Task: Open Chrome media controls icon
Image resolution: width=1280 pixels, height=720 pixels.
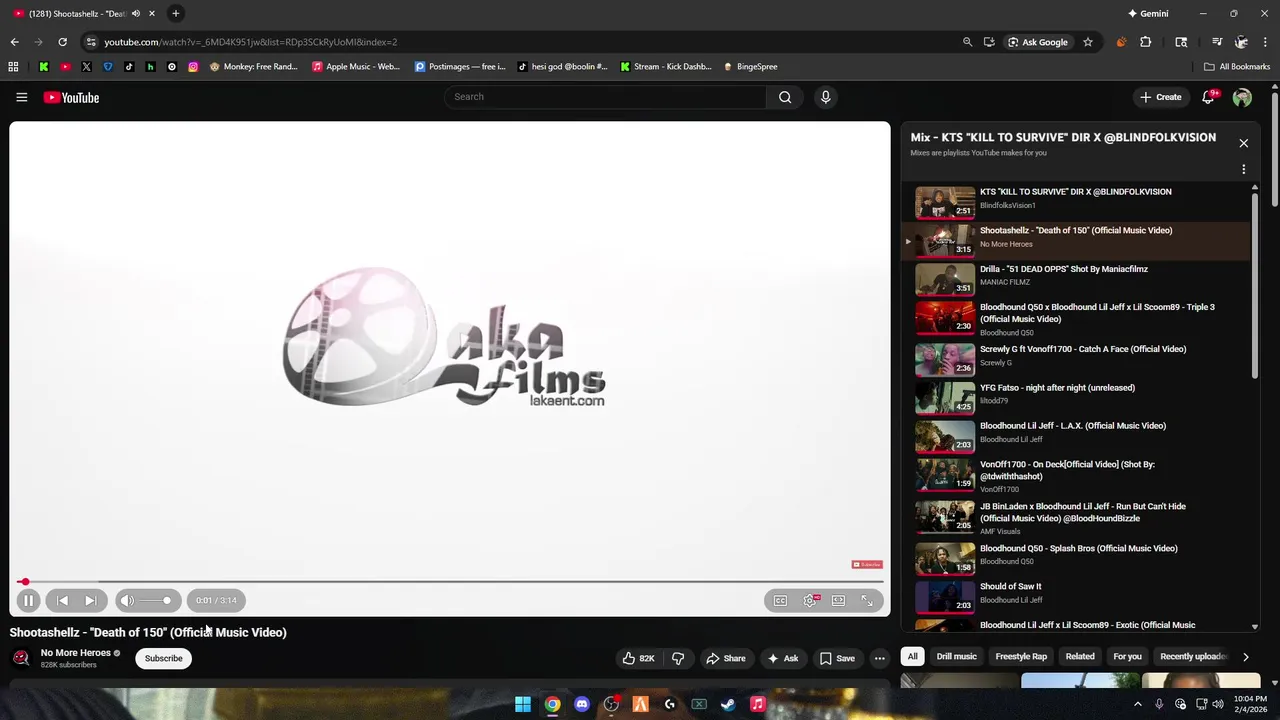Action: (1217, 42)
